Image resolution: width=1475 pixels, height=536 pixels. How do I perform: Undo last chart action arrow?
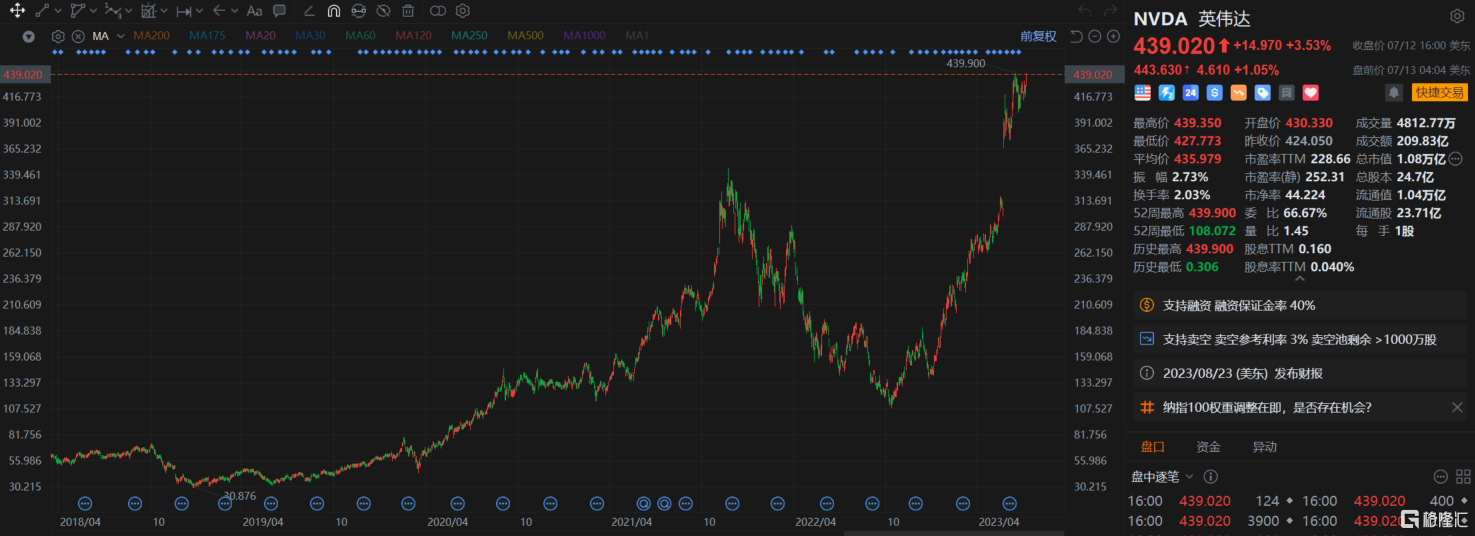point(1085,11)
